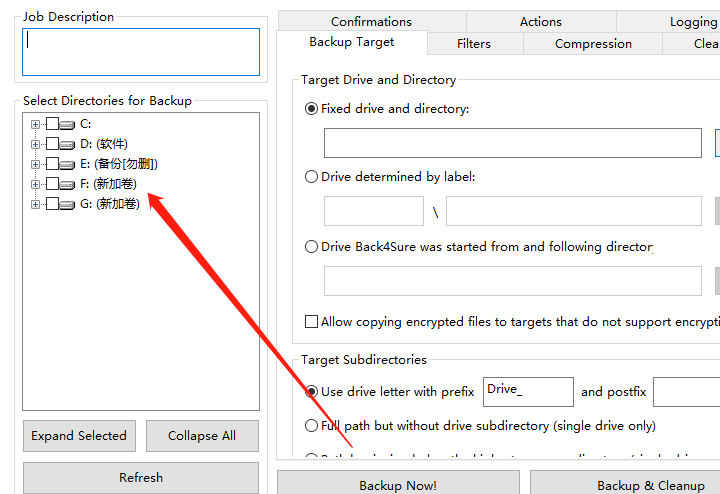Open the Compression tab

[x=593, y=44]
